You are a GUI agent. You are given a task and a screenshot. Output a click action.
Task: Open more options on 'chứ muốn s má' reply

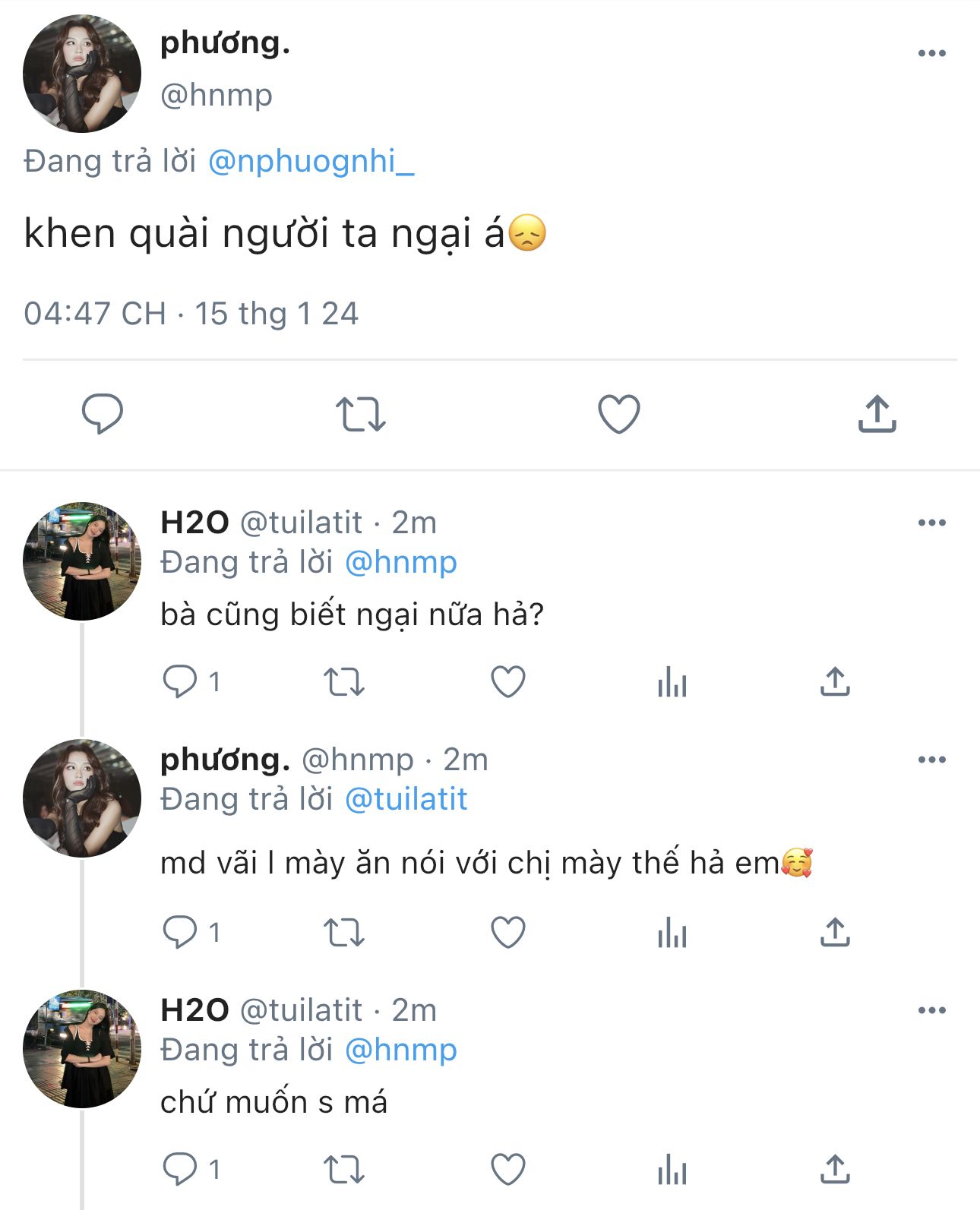coord(932,1010)
